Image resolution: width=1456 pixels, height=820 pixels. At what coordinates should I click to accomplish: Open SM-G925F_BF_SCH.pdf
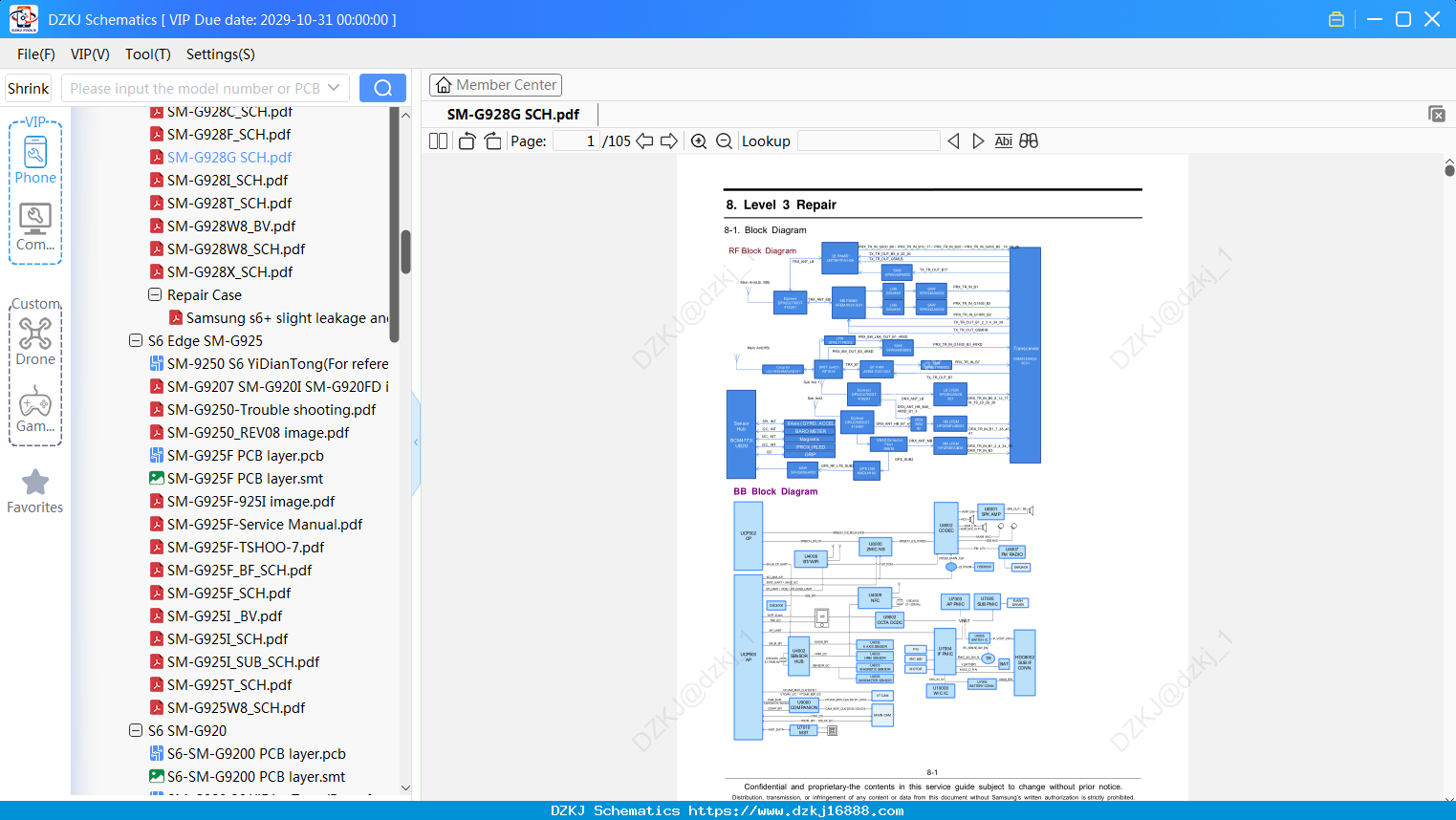pos(240,571)
